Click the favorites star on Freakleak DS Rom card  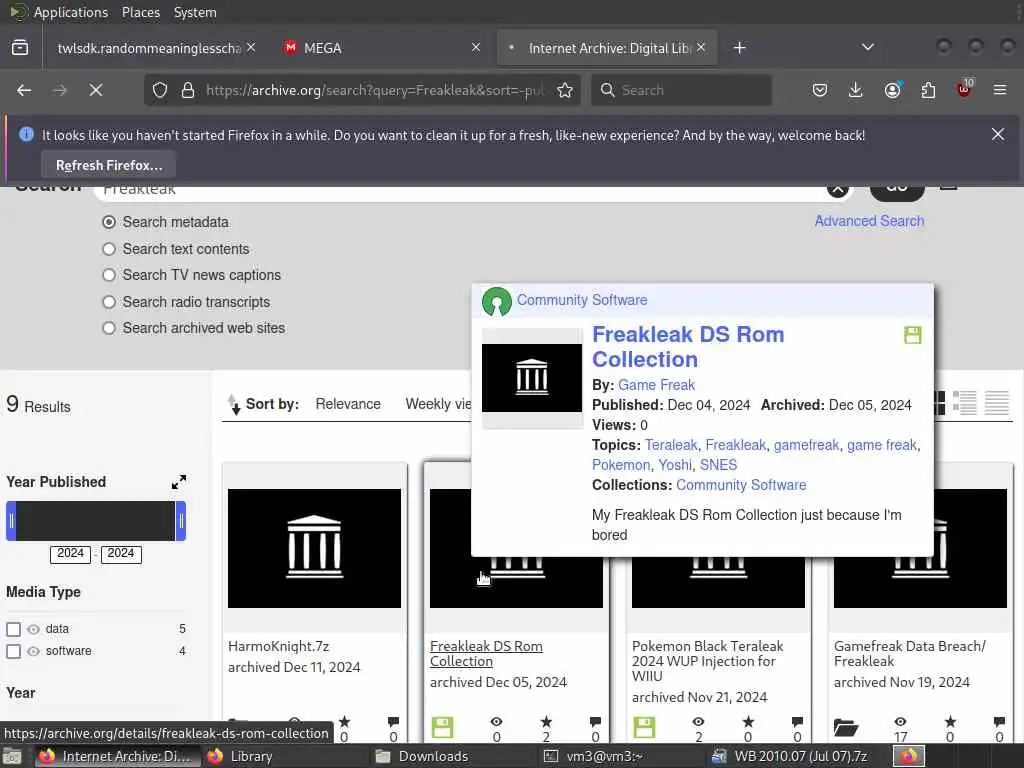coord(546,722)
